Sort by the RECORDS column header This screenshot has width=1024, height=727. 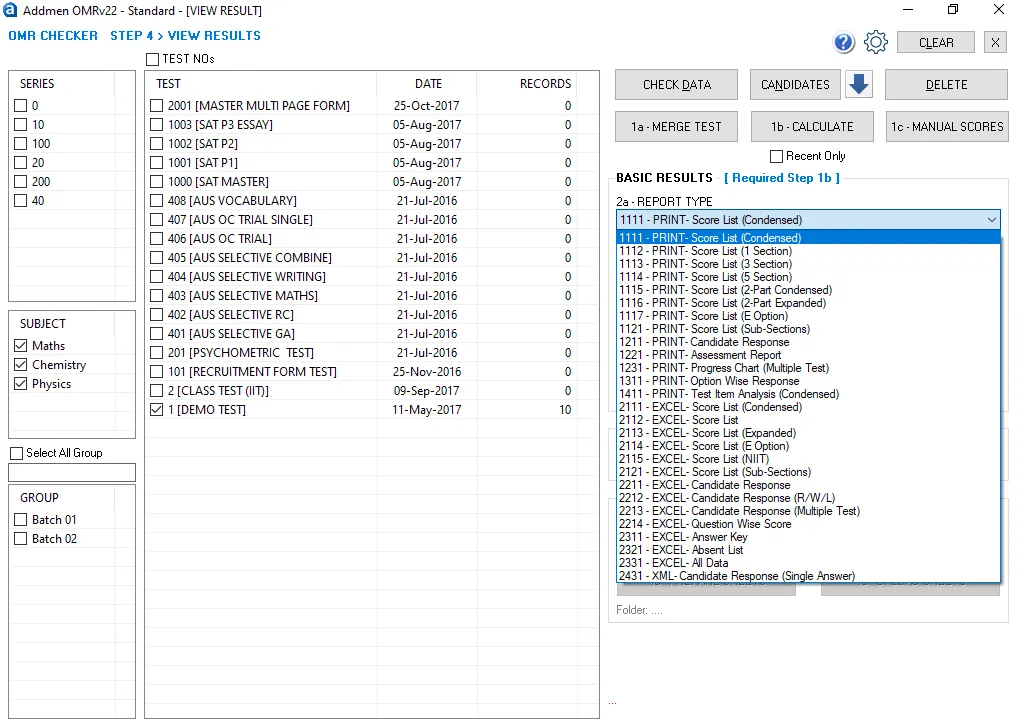click(545, 84)
